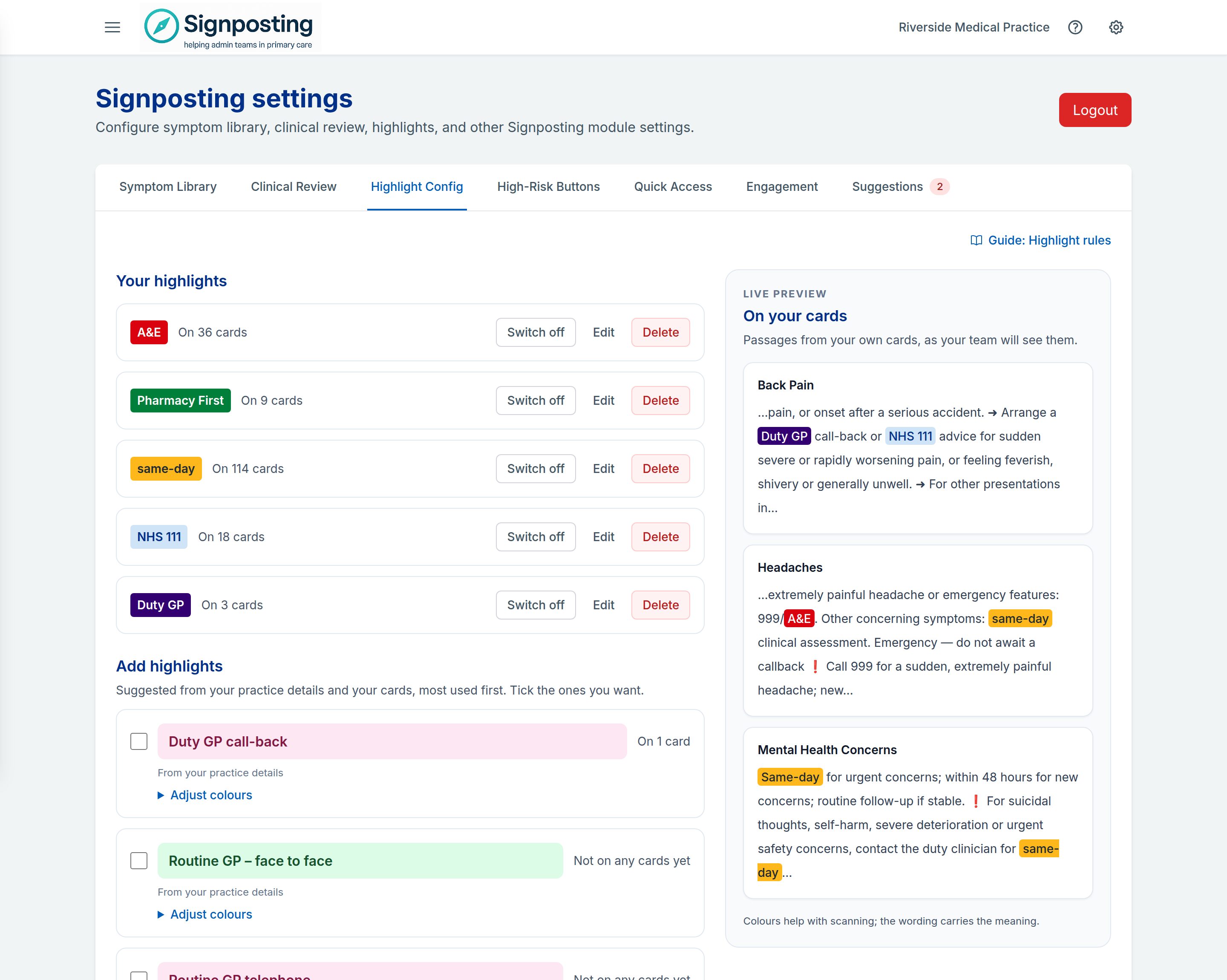Viewport: 1227px width, 980px height.
Task: Open the help question mark icon
Action: tap(1075, 27)
